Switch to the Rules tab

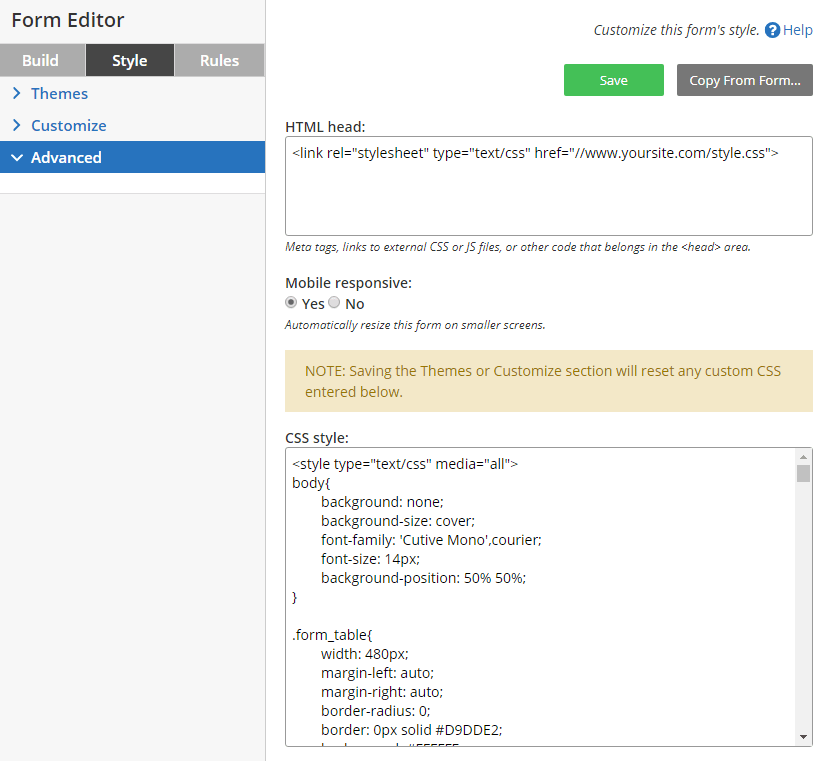pos(218,60)
